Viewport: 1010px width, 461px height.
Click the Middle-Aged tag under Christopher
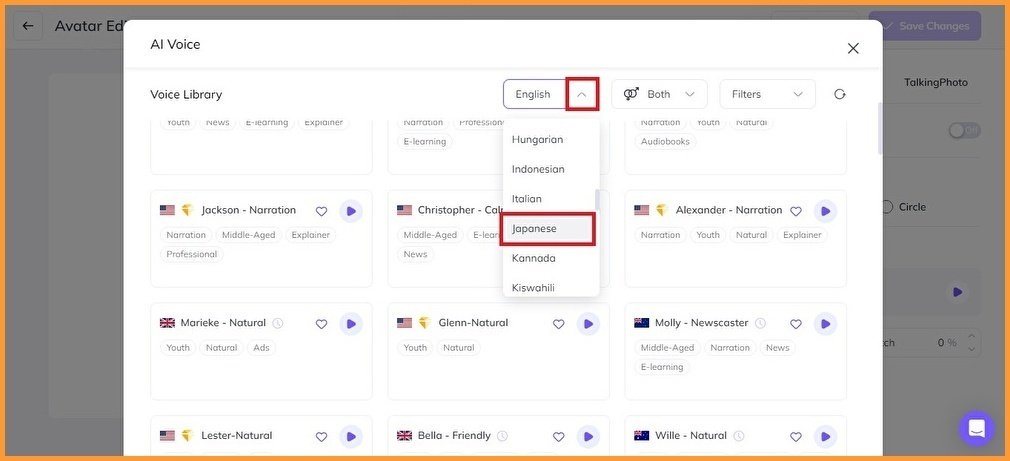[x=430, y=235]
